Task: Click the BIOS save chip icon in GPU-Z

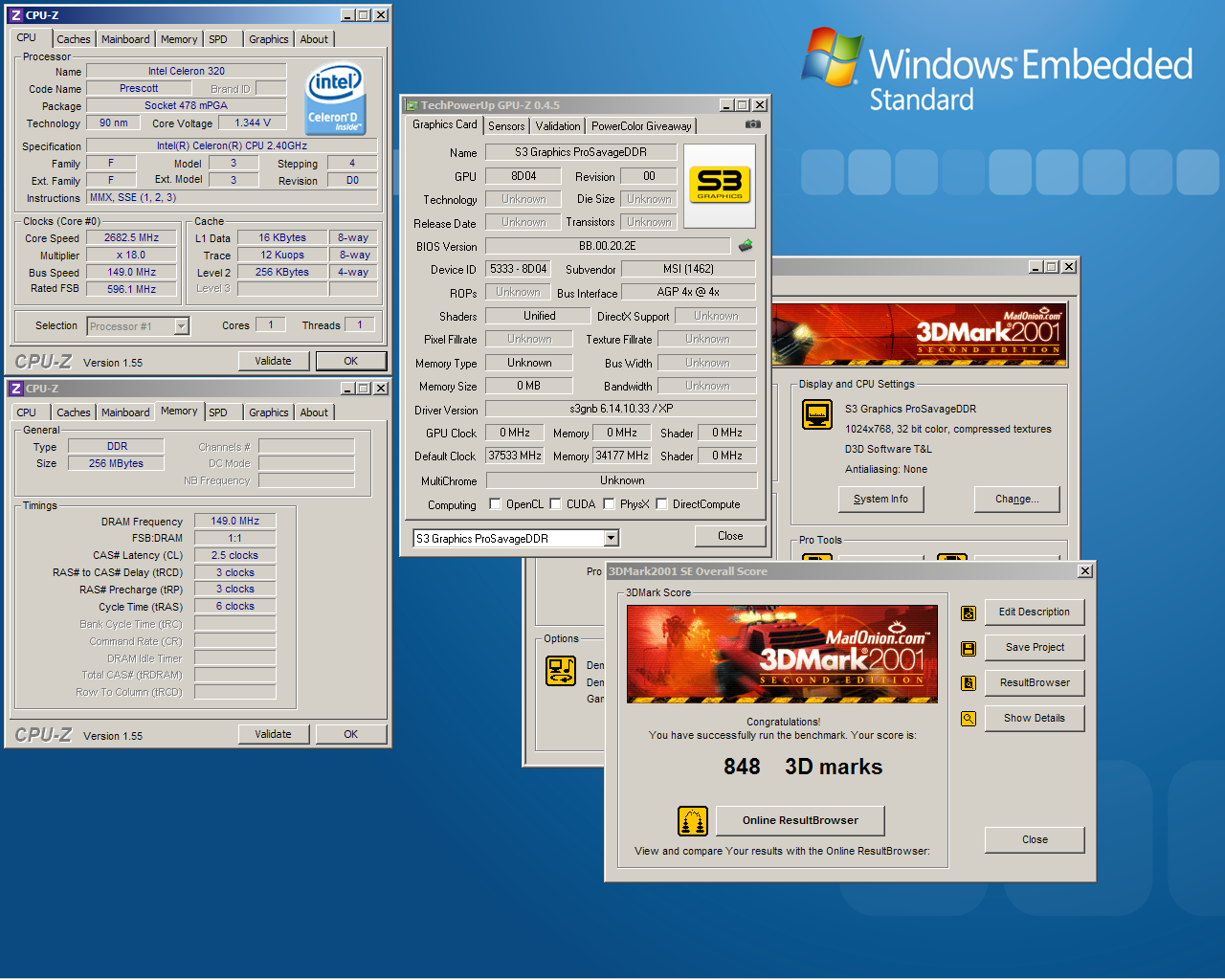Action: [746, 246]
